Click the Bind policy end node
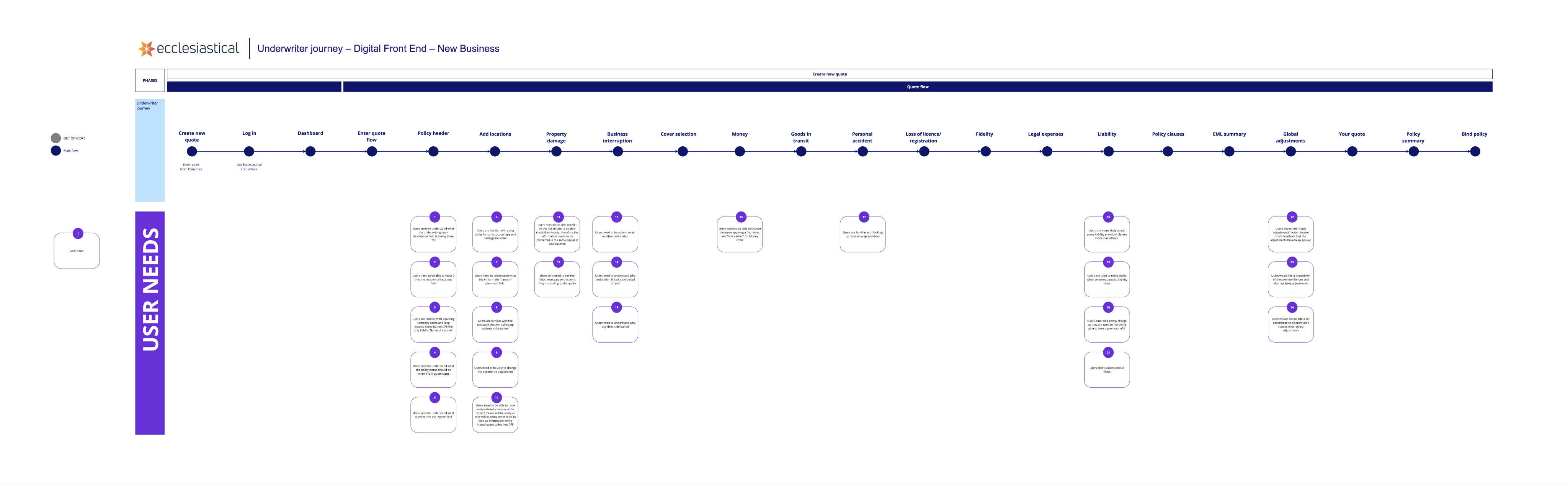Image resolution: width=1568 pixels, height=485 pixels. tap(1475, 152)
